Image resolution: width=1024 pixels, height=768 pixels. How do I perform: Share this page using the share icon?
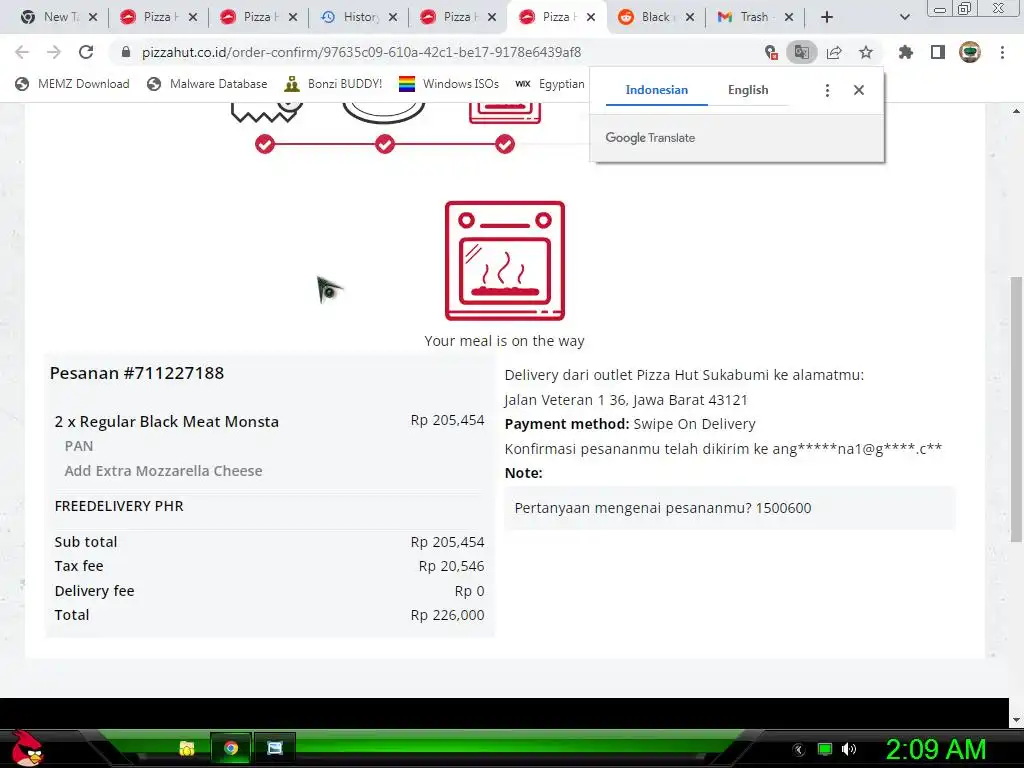(x=834, y=52)
